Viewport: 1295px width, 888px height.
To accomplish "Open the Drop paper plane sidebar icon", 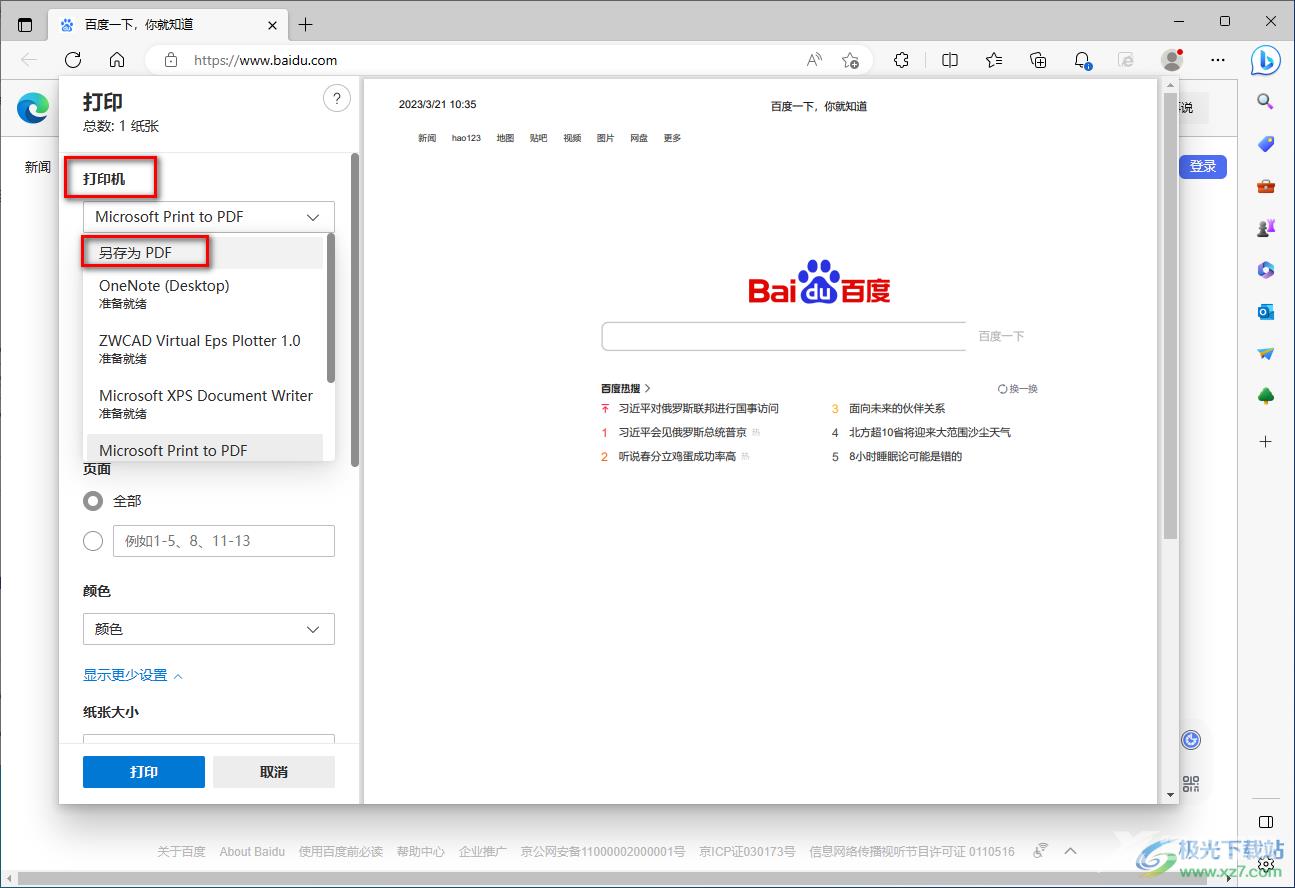I will [1265, 354].
